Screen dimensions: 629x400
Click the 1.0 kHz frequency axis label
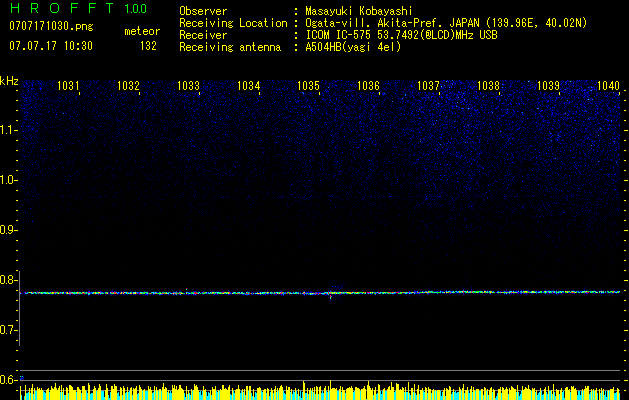click(8, 180)
